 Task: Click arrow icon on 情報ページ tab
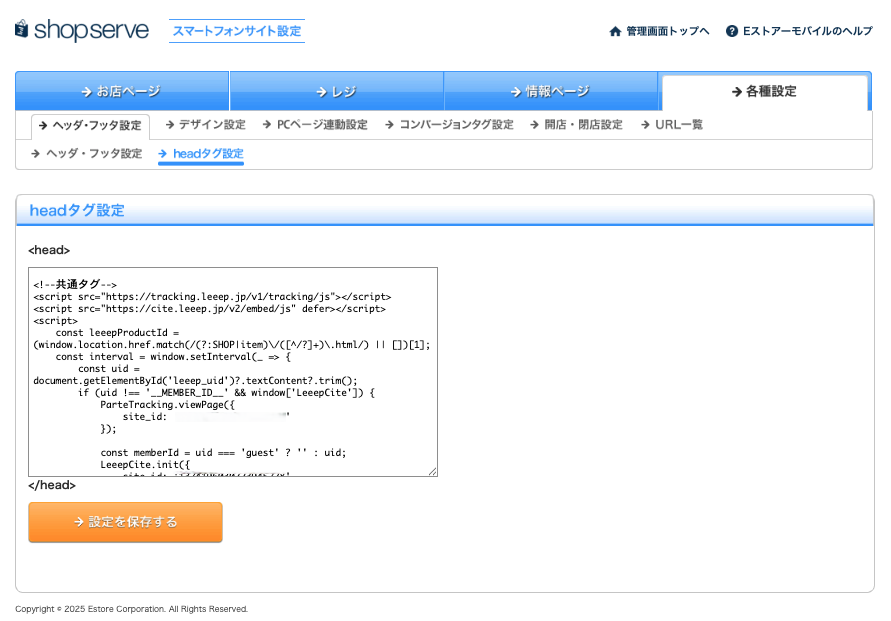(x=515, y=91)
